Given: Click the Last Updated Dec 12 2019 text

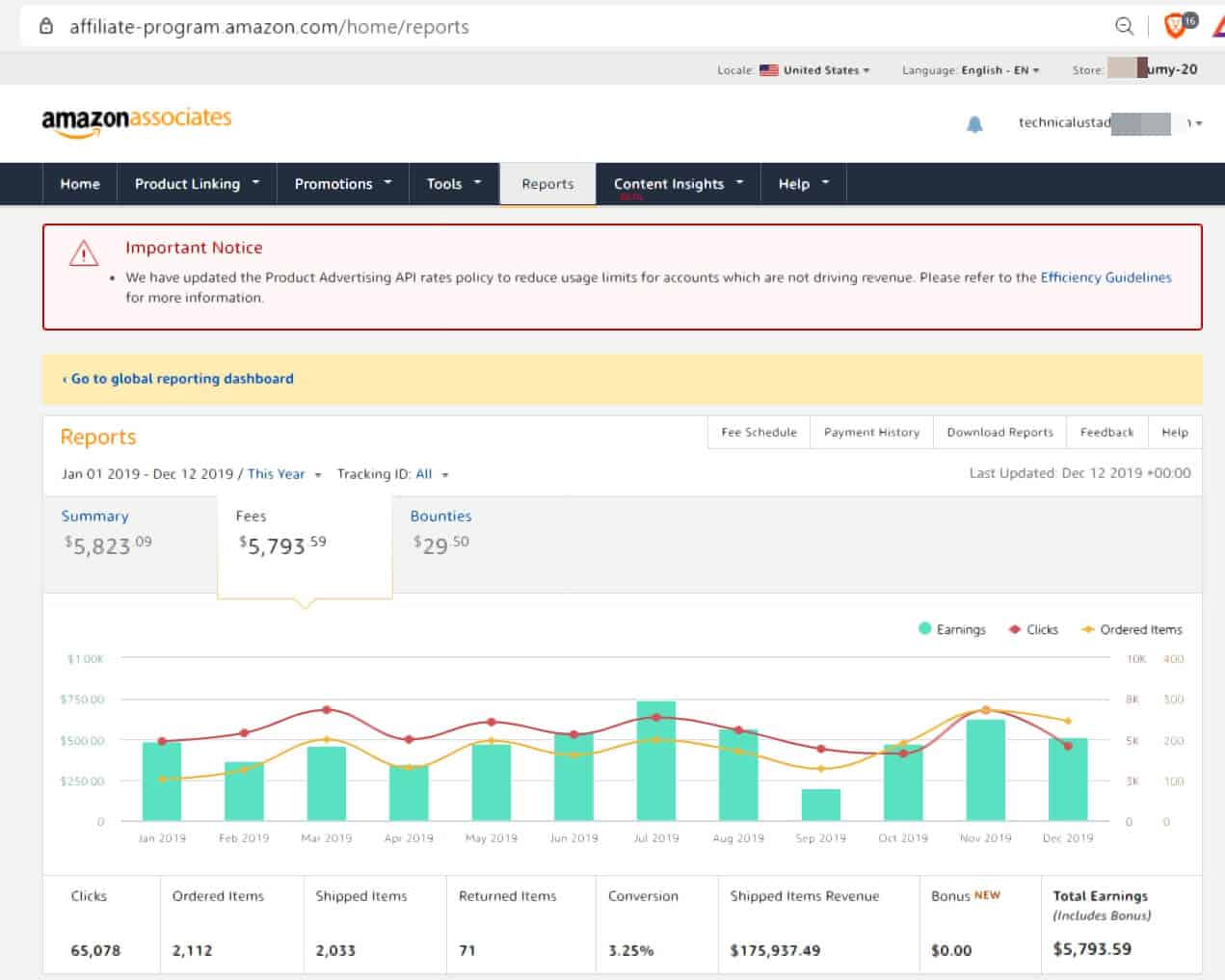Looking at the screenshot, I should coord(1079,473).
